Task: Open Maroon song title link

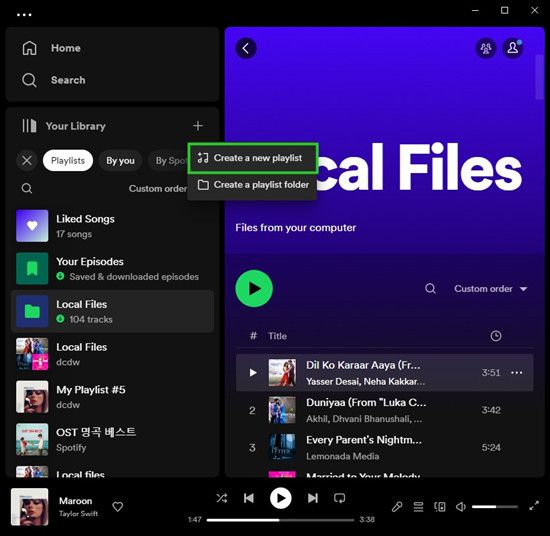Action: [75, 501]
